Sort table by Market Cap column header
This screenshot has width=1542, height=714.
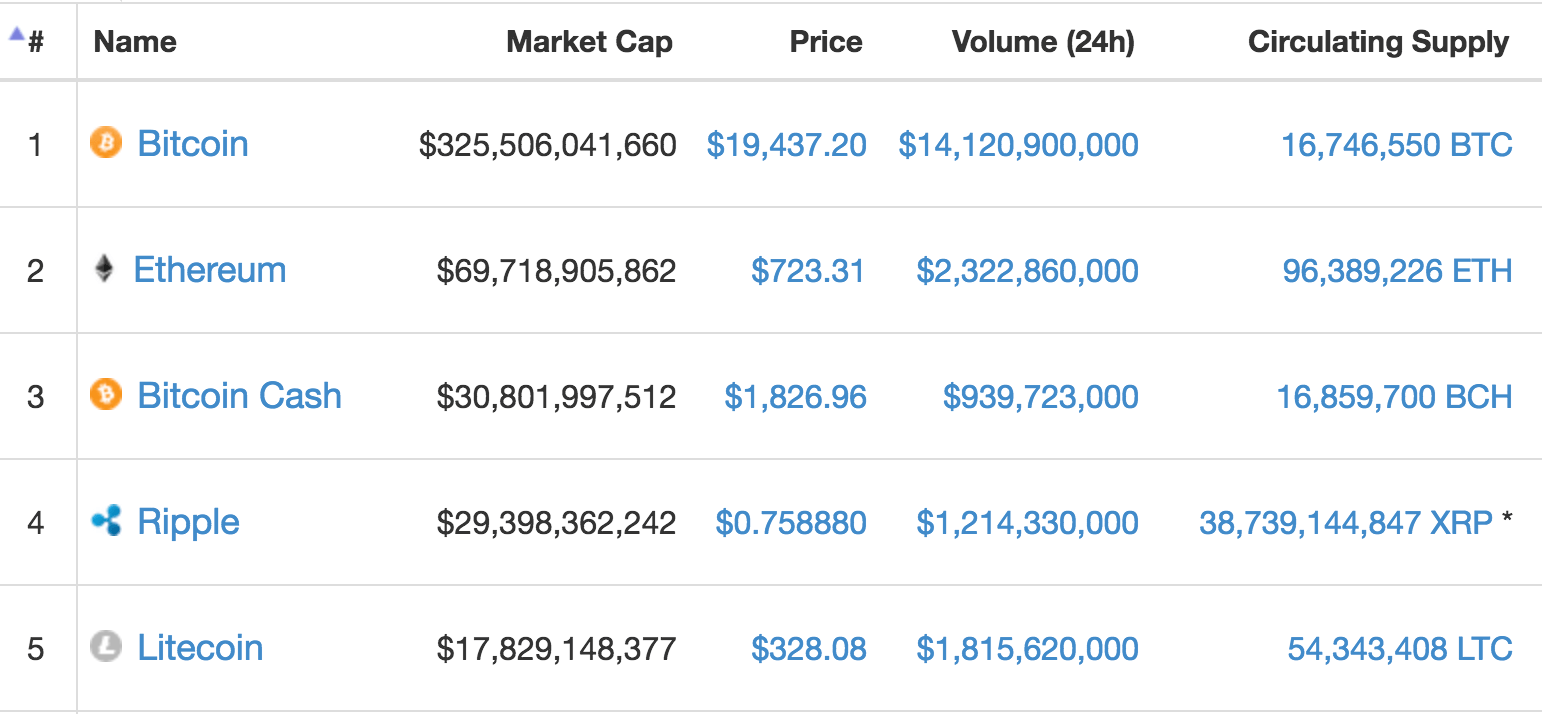pyautogui.click(x=589, y=42)
